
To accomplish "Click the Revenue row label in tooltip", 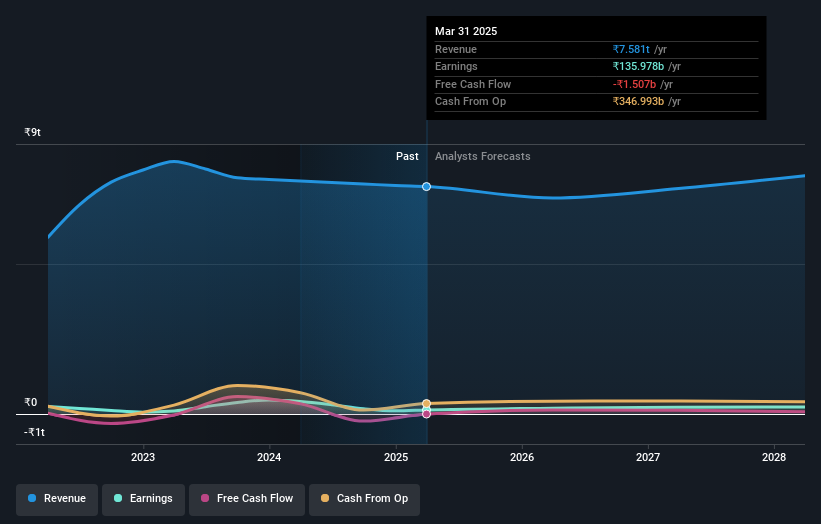I will pos(456,49).
